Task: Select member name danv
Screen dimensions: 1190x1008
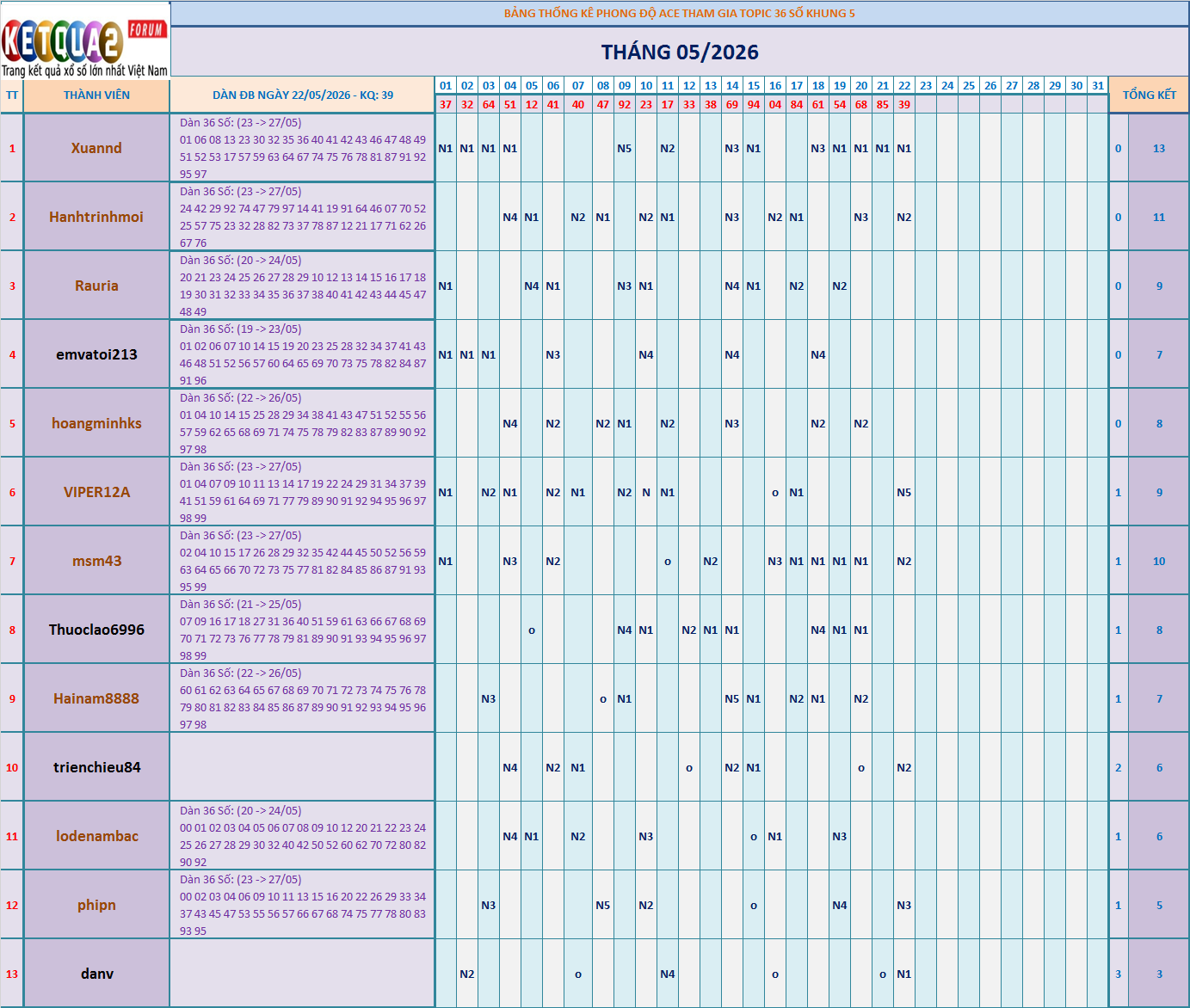Action: coord(96,974)
